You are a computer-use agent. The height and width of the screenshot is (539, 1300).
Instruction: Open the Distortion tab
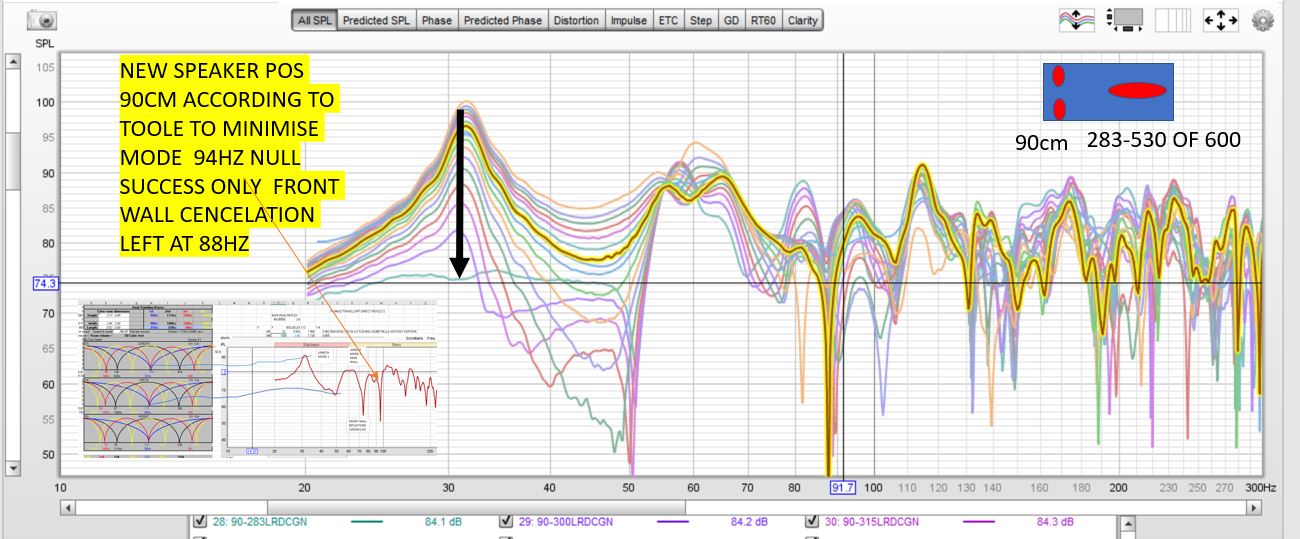point(576,20)
